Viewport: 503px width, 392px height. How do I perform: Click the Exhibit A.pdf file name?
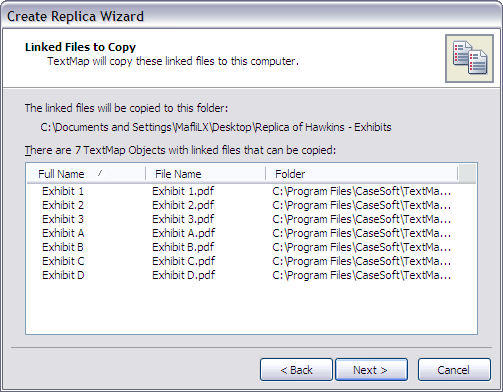184,233
